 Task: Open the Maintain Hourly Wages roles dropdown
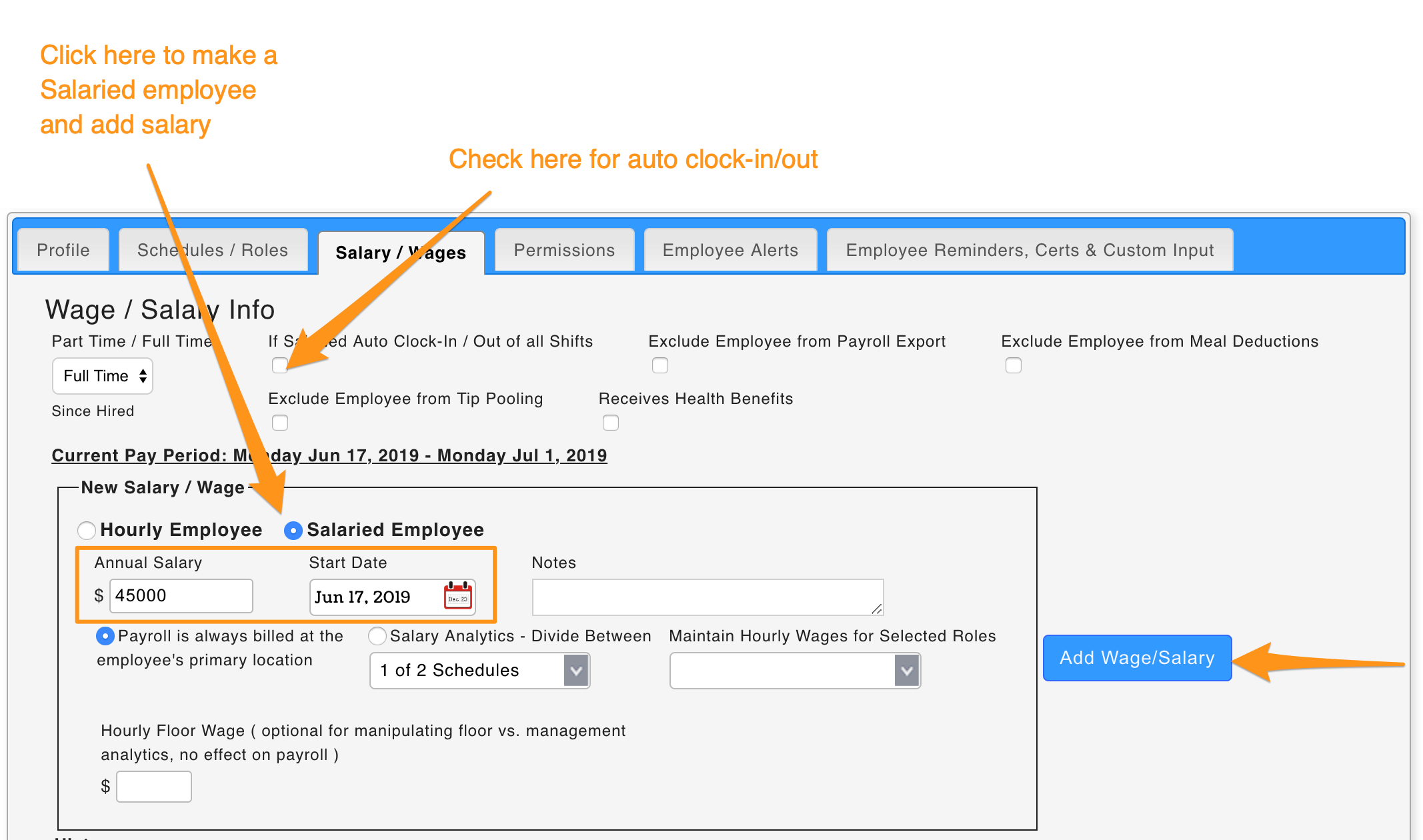tap(795, 671)
